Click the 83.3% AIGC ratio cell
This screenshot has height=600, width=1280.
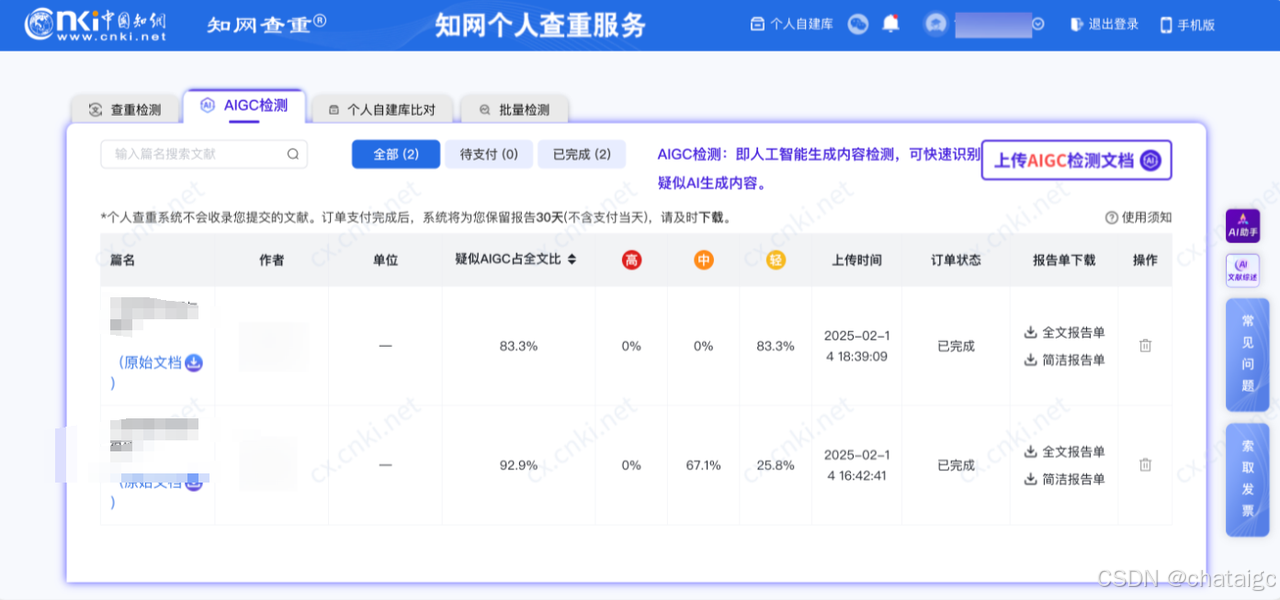518,346
